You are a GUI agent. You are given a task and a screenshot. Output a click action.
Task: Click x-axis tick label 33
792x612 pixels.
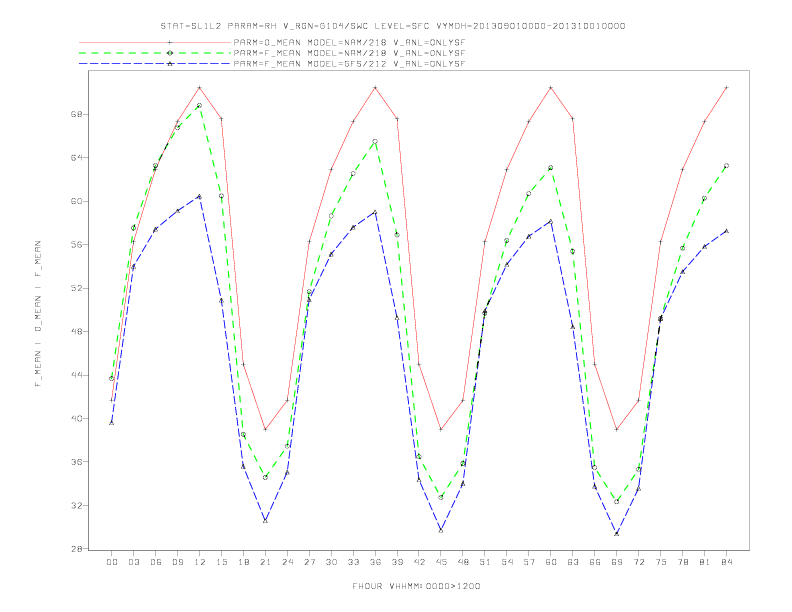coord(353,562)
